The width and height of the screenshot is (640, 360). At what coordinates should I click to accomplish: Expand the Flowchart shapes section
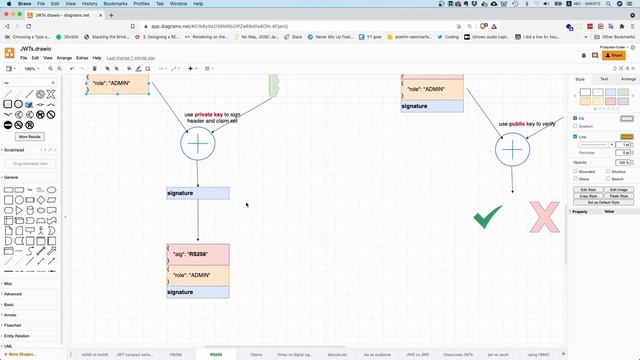click(x=12, y=325)
